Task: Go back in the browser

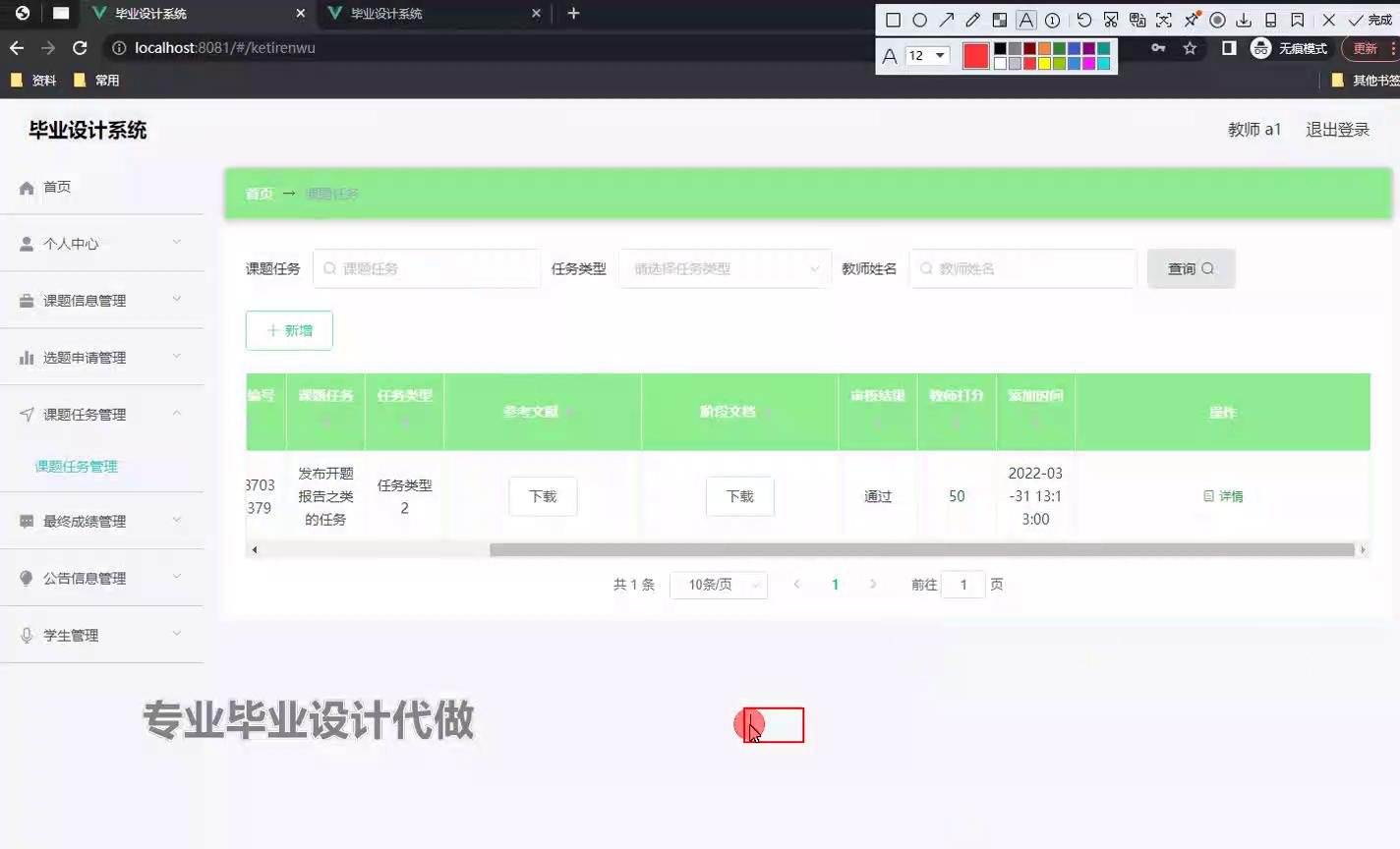Action: [x=17, y=47]
